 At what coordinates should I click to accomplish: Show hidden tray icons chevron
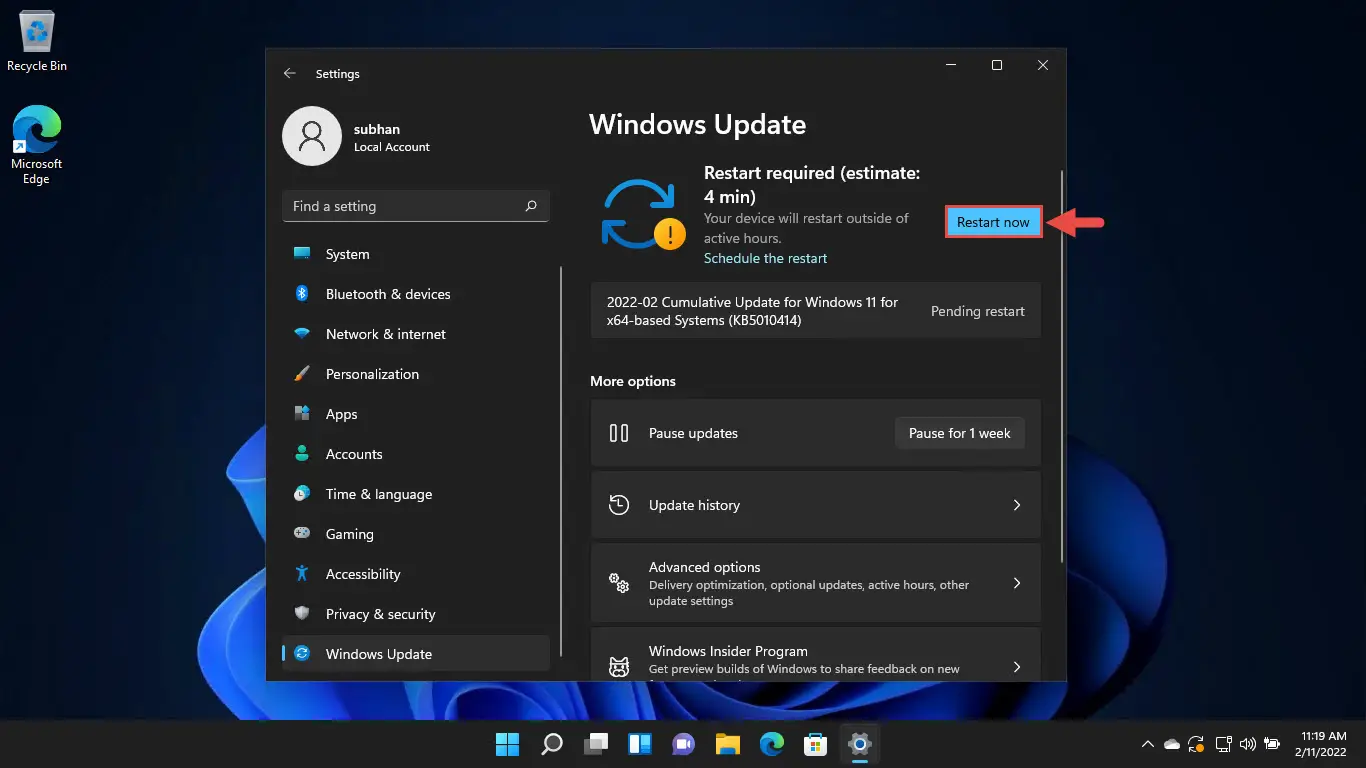(x=1148, y=744)
